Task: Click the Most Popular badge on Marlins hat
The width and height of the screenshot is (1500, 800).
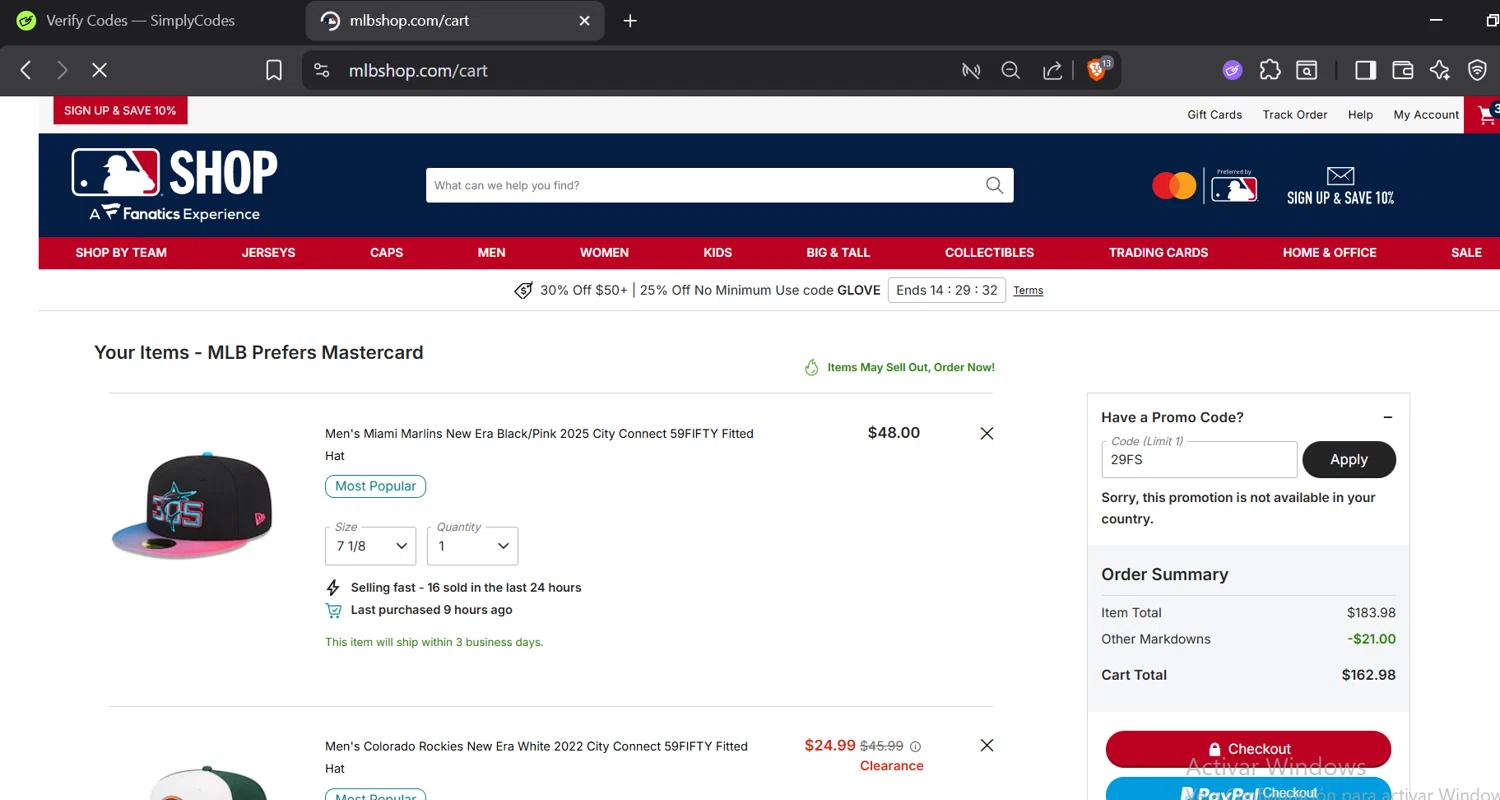Action: (376, 486)
